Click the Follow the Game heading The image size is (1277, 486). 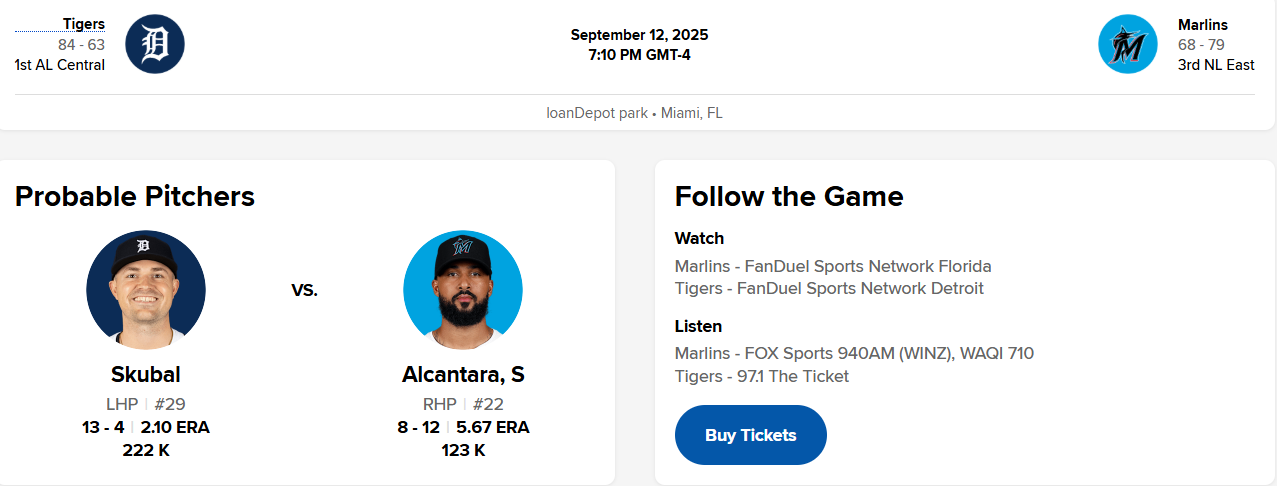789,196
